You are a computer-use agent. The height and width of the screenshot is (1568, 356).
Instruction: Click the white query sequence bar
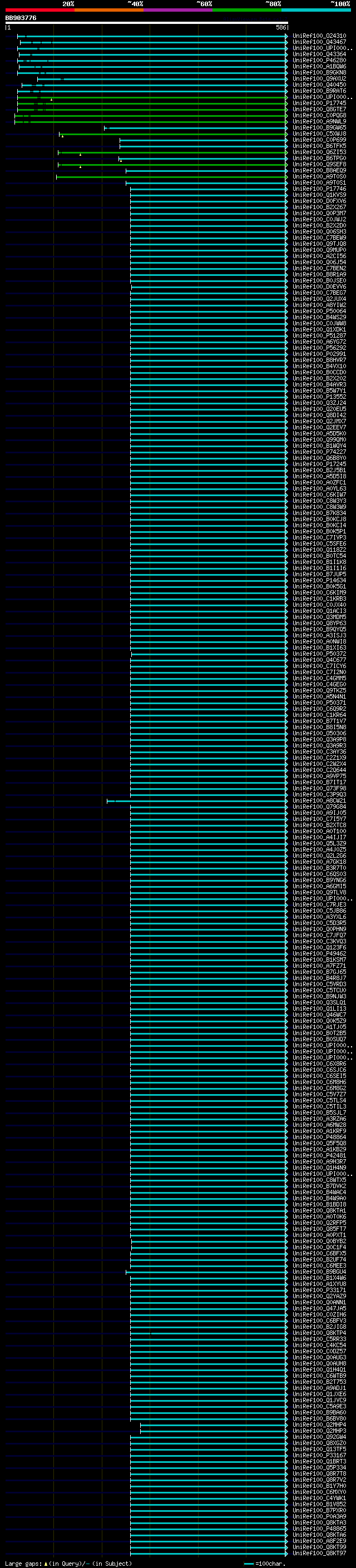coord(147,22)
